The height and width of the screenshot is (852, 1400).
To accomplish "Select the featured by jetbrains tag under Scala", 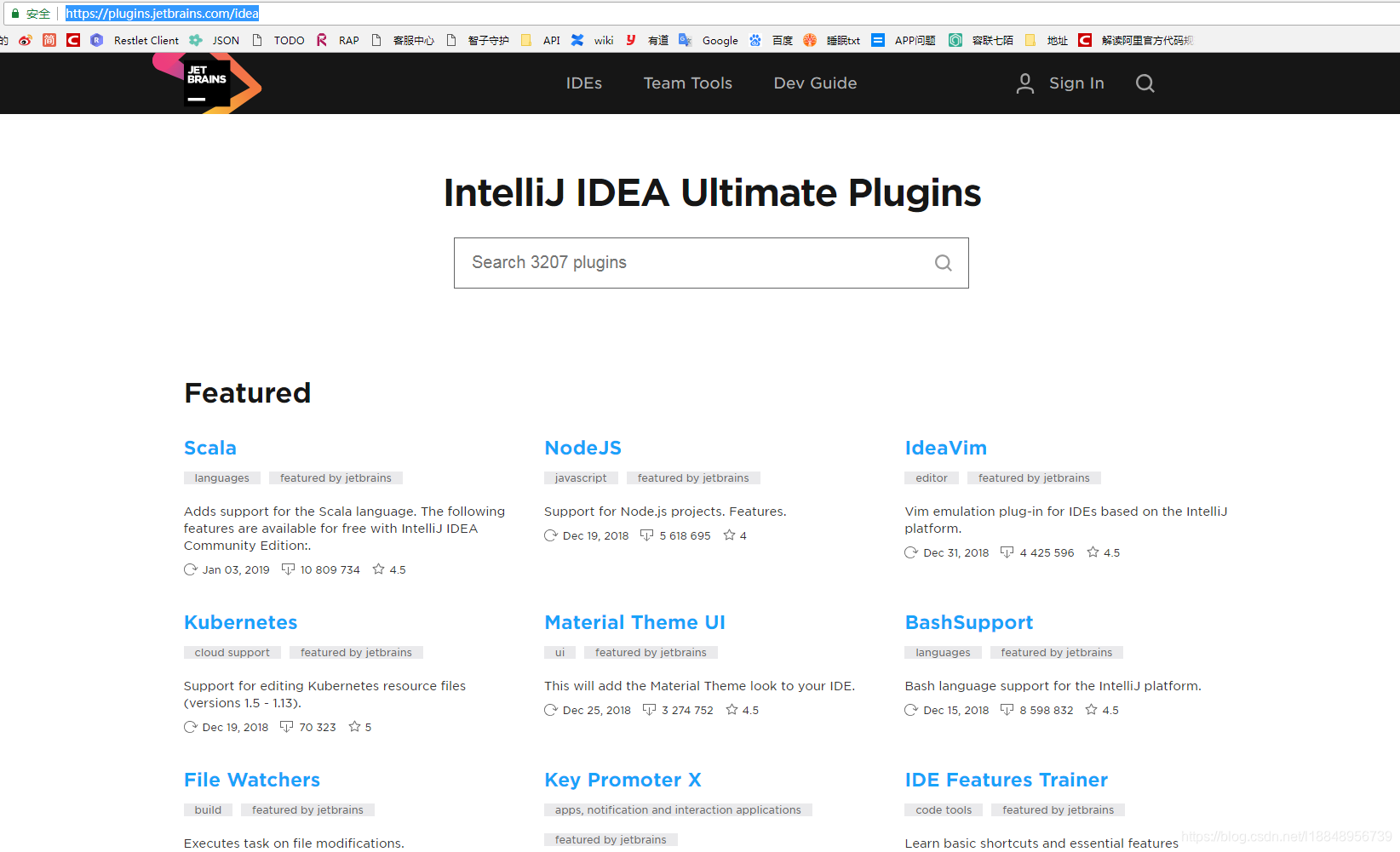I will [336, 478].
